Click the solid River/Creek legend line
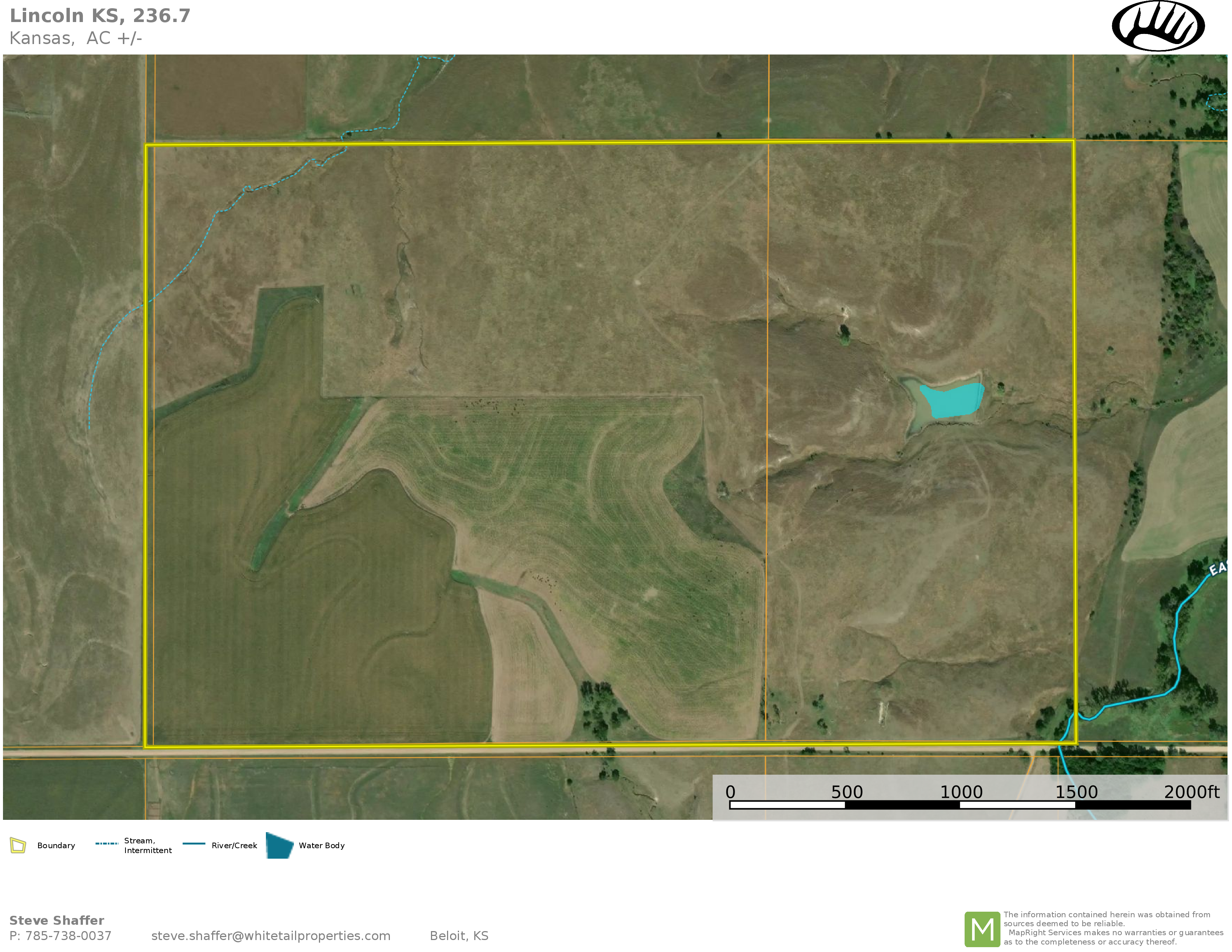 tap(193, 844)
